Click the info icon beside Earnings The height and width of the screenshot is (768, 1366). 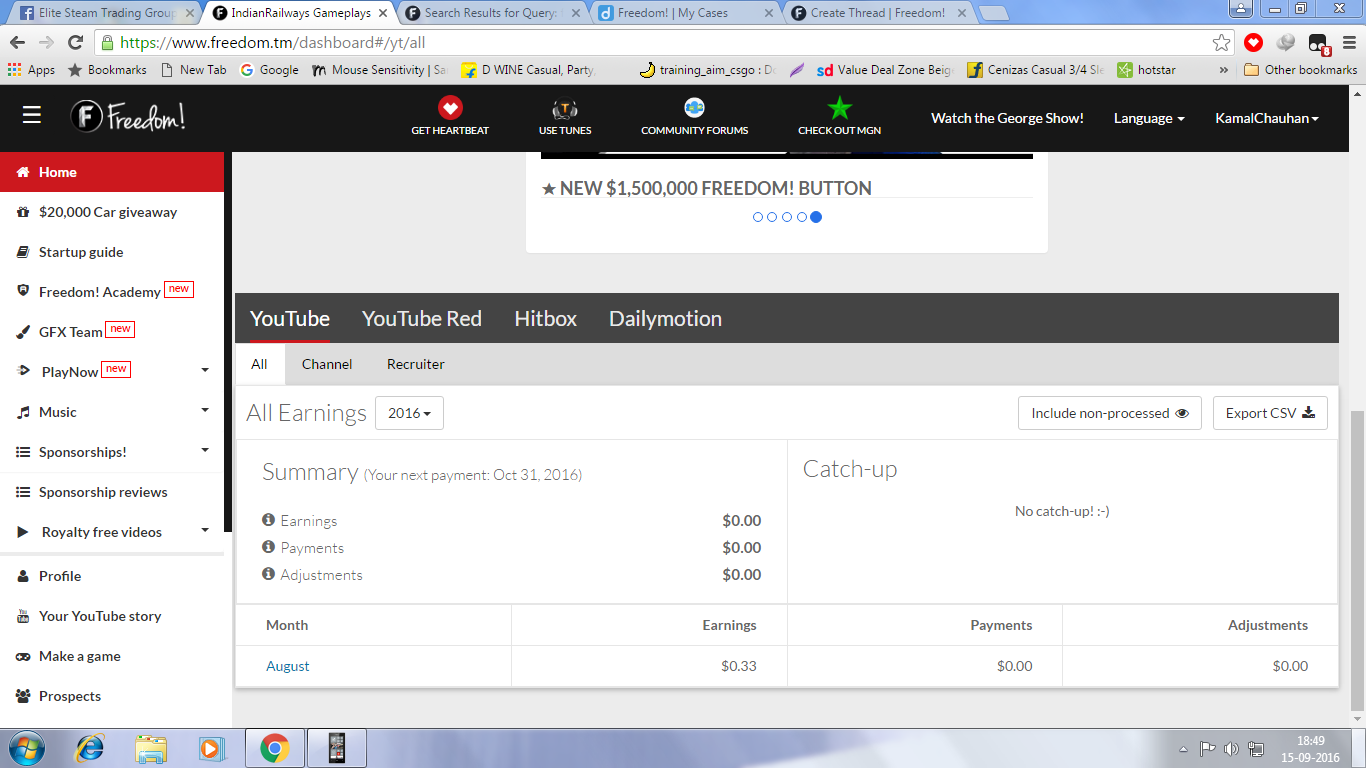click(268, 520)
